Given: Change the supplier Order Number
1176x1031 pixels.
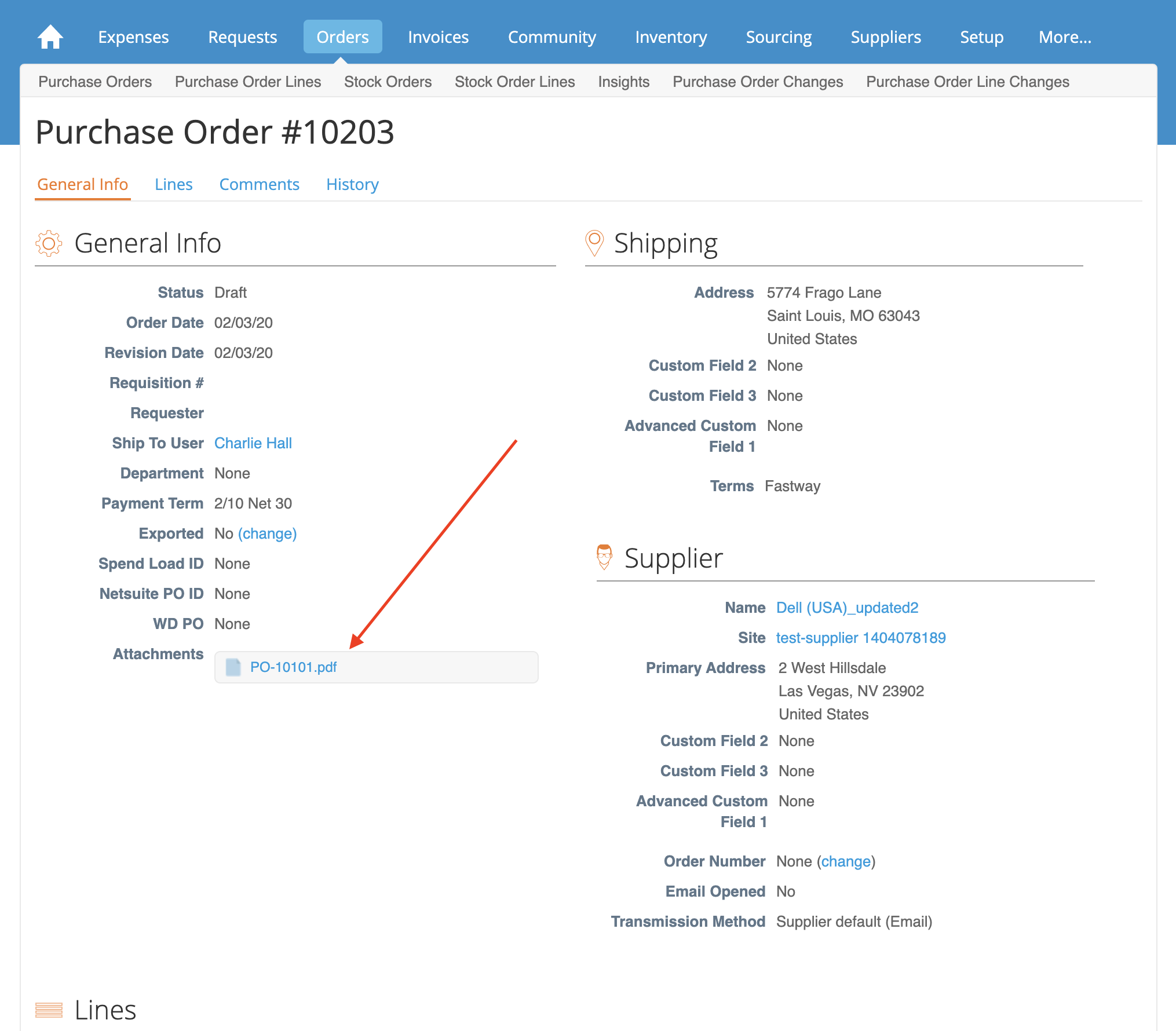Looking at the screenshot, I should coord(846,861).
